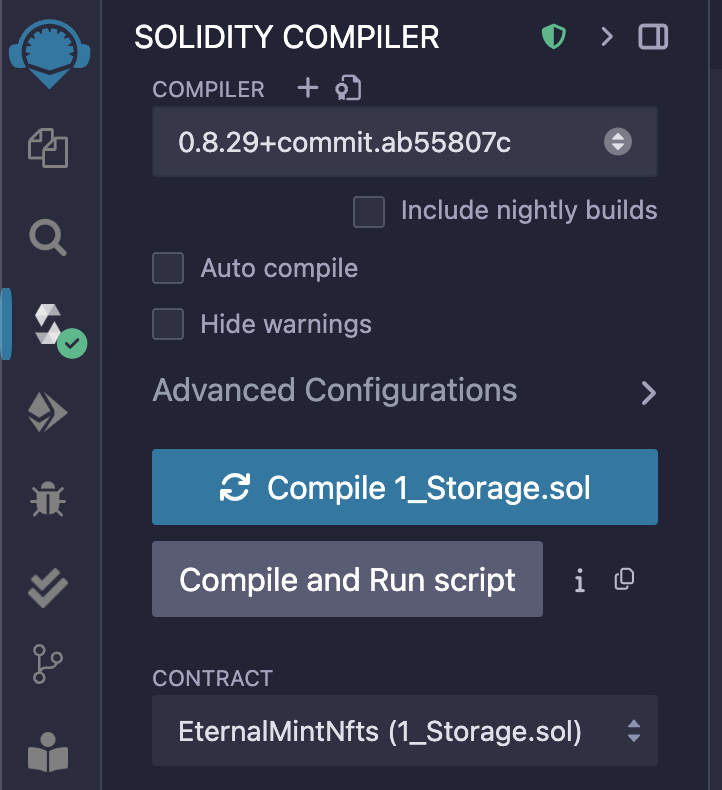Open the EternalMintNfts contract dropdown
This screenshot has width=722, height=790.
[405, 731]
